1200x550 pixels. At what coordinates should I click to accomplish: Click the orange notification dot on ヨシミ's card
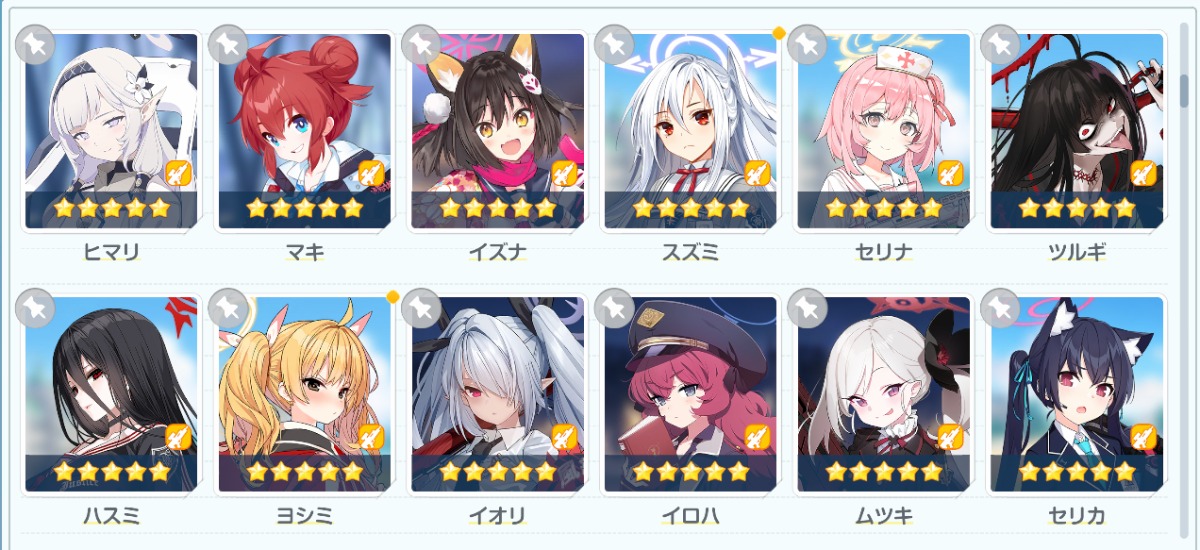point(393,296)
